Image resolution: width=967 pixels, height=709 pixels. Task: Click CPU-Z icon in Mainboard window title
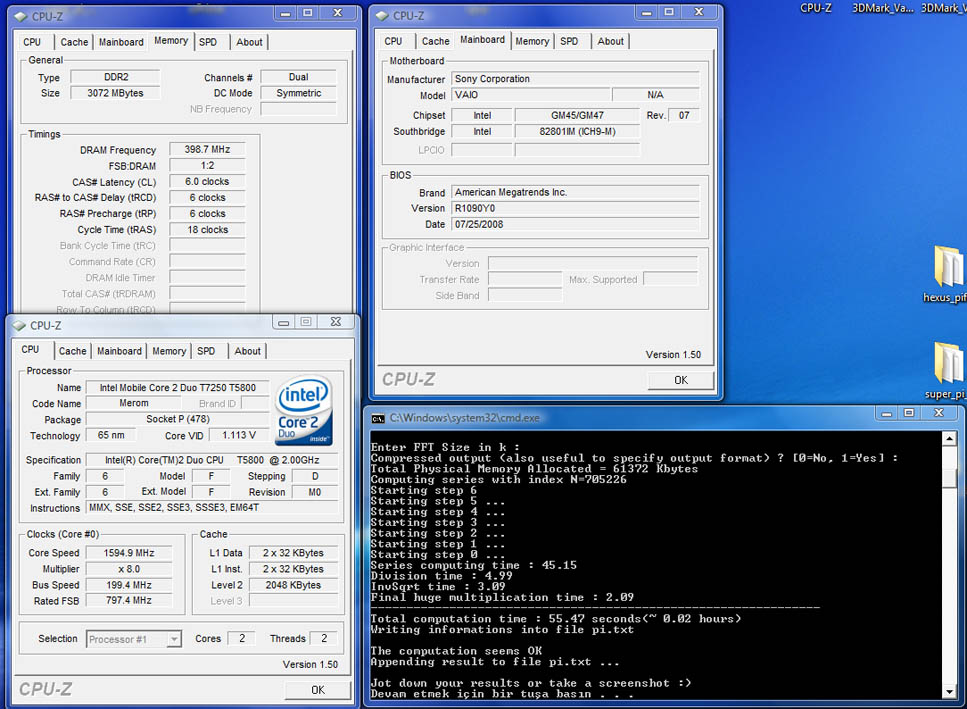coord(382,15)
